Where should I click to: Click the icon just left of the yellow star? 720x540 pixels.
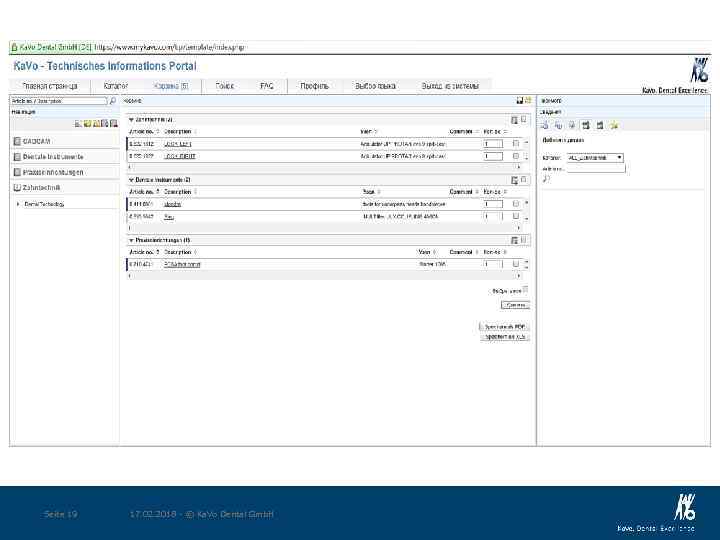[x=599, y=125]
